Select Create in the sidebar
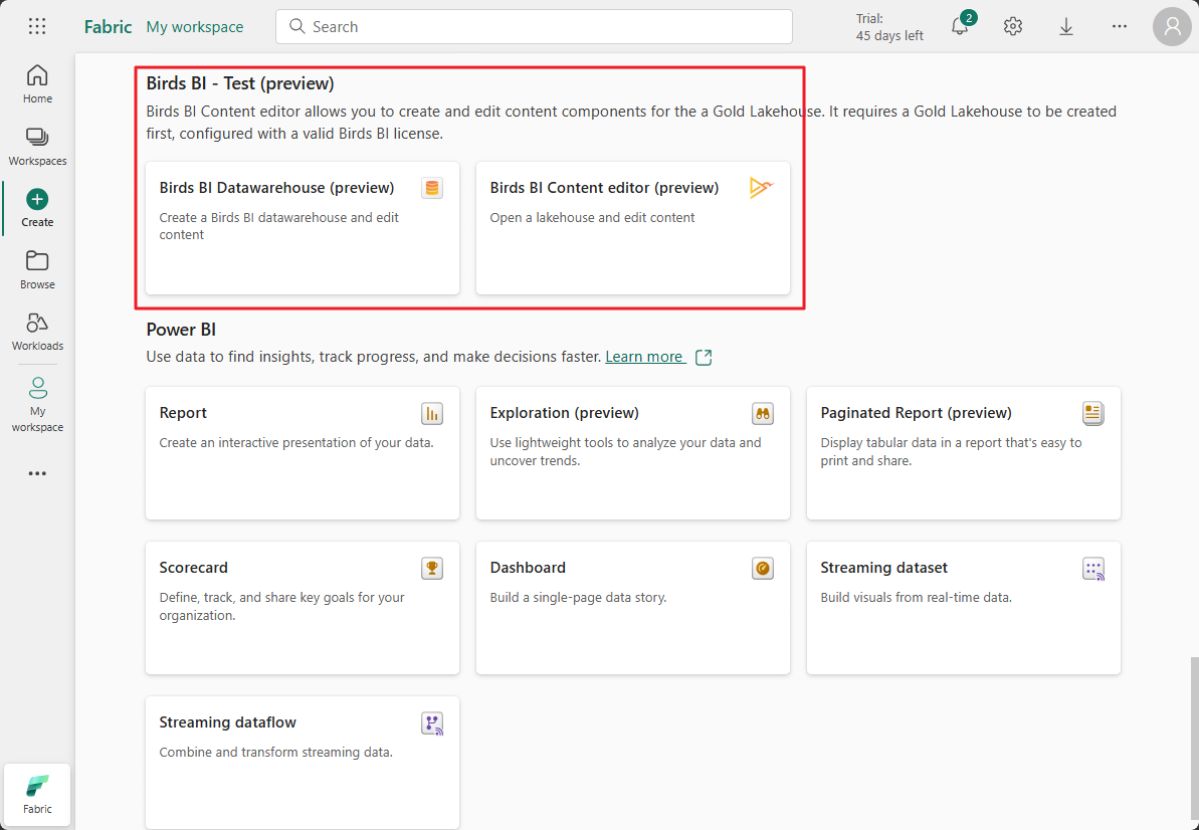The width and height of the screenshot is (1199, 830). pyautogui.click(x=37, y=208)
